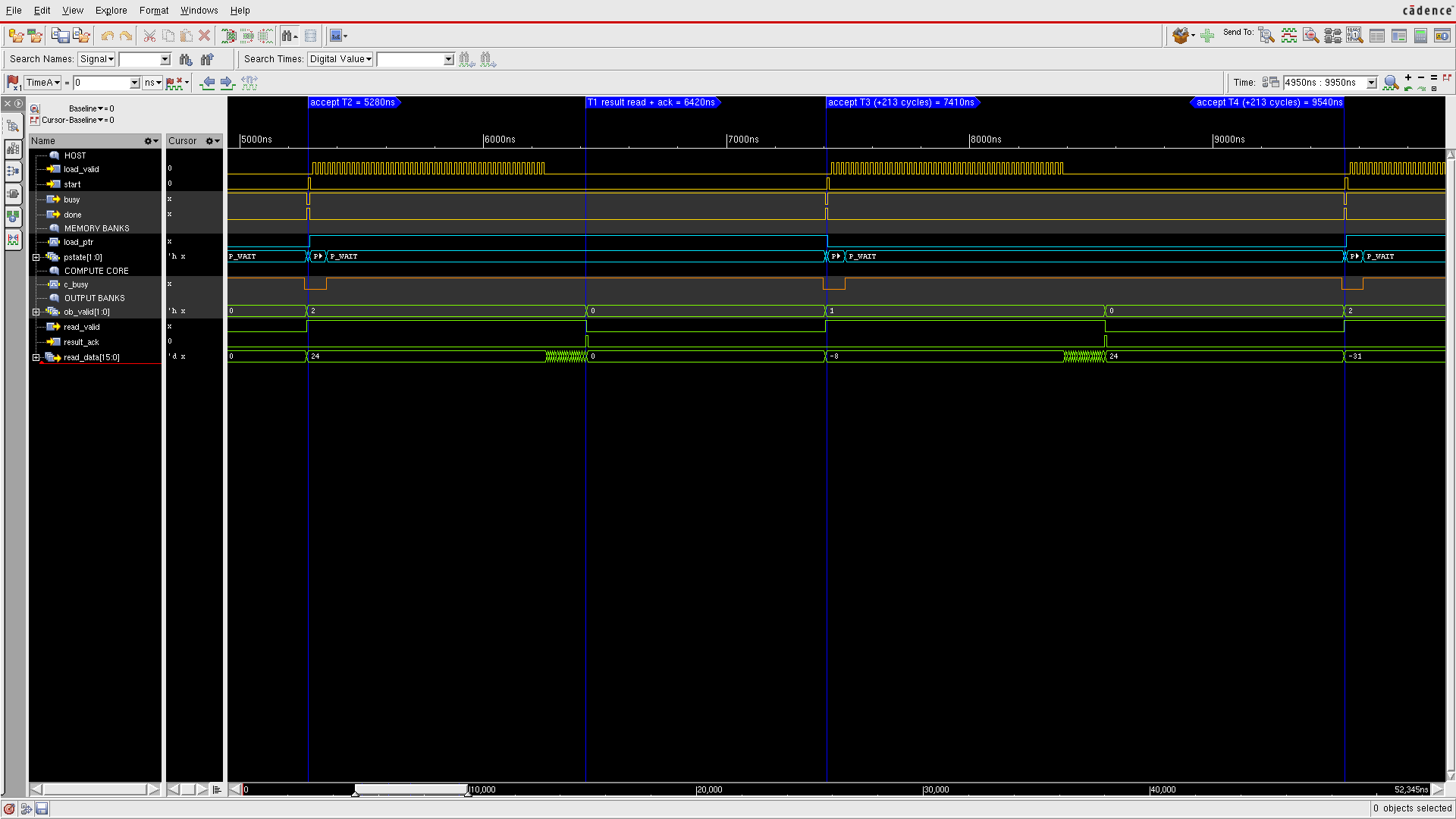
Task: Click the red cursor flag icon
Action: (13, 83)
